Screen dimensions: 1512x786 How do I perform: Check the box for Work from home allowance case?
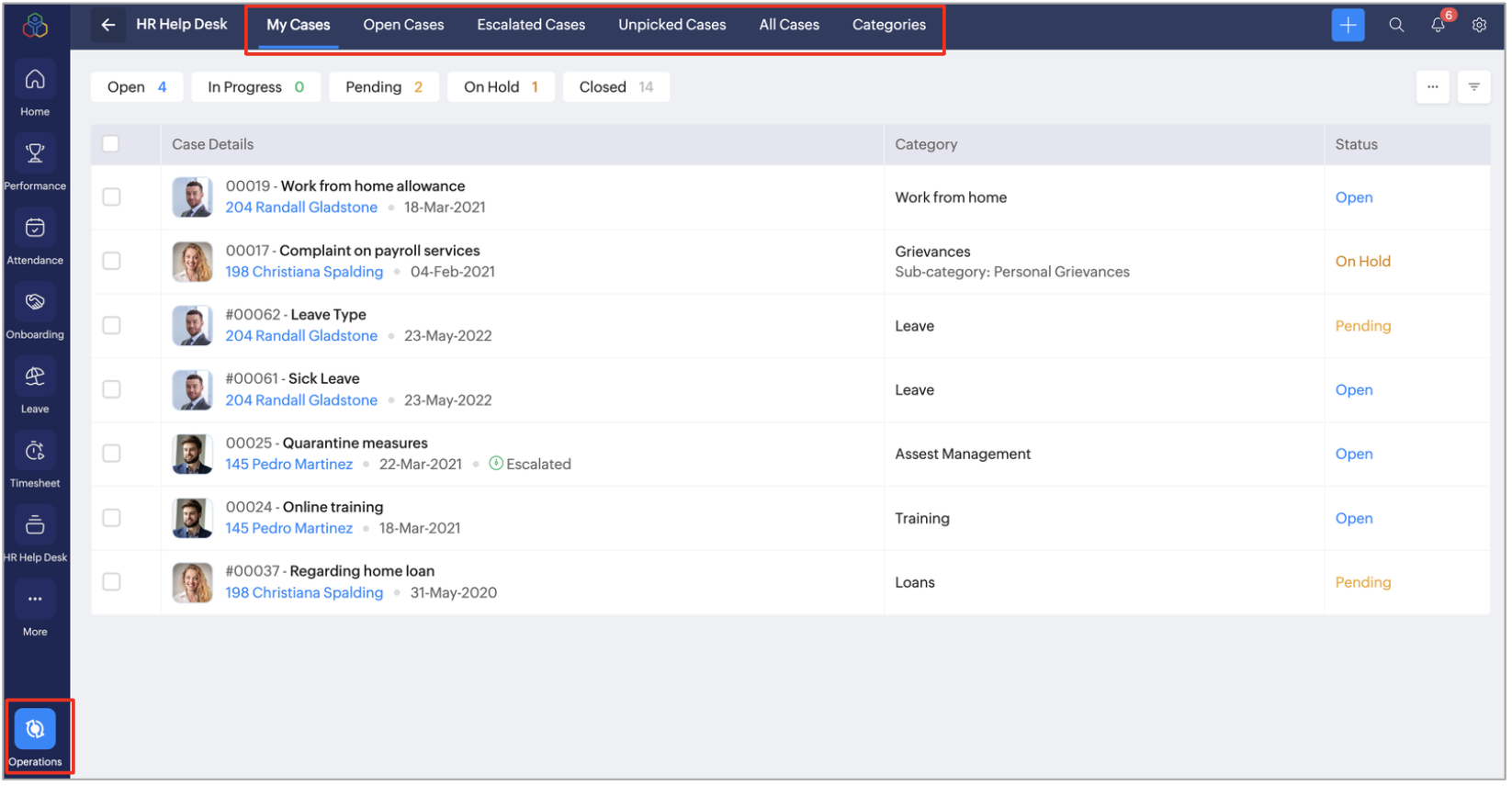click(x=112, y=197)
